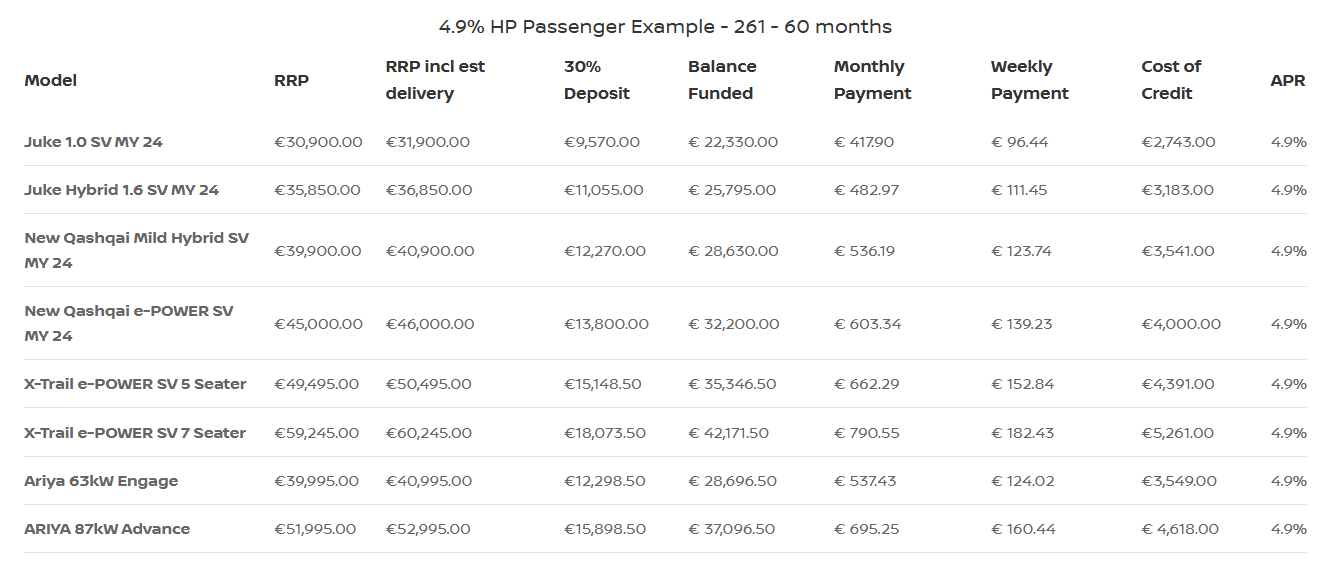Screen dimensions: 1343x577
Task: Select the "Juke Hybrid 1.6 SV MY 24" row label
Action: [121, 190]
